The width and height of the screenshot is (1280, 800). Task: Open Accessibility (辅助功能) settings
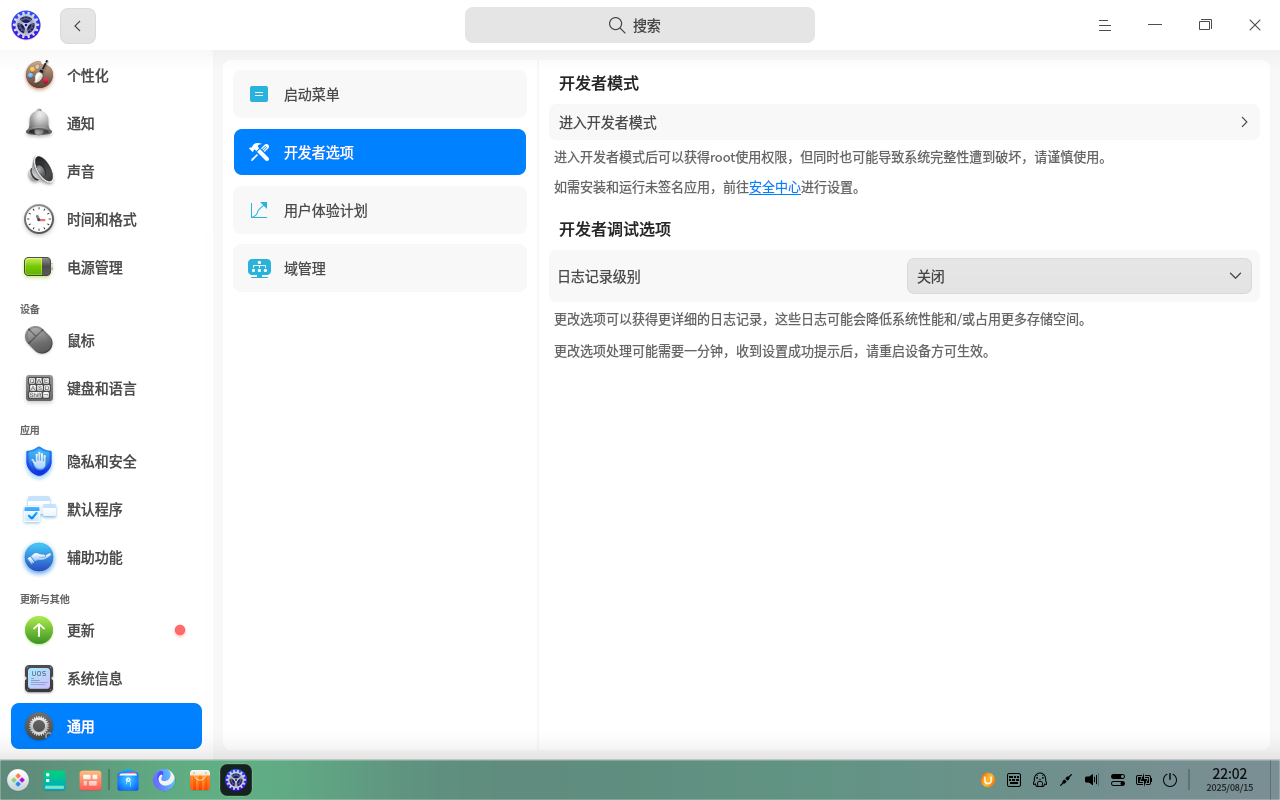tap(94, 558)
